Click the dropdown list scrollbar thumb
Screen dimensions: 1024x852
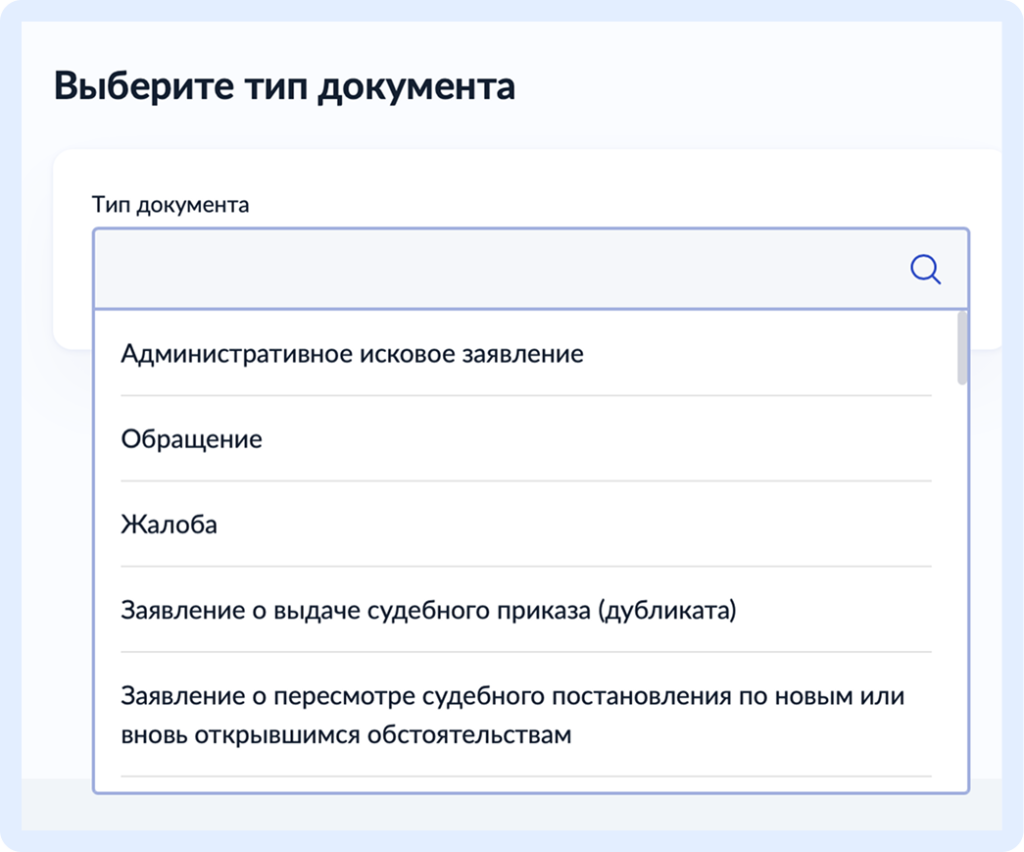pyautogui.click(x=962, y=348)
